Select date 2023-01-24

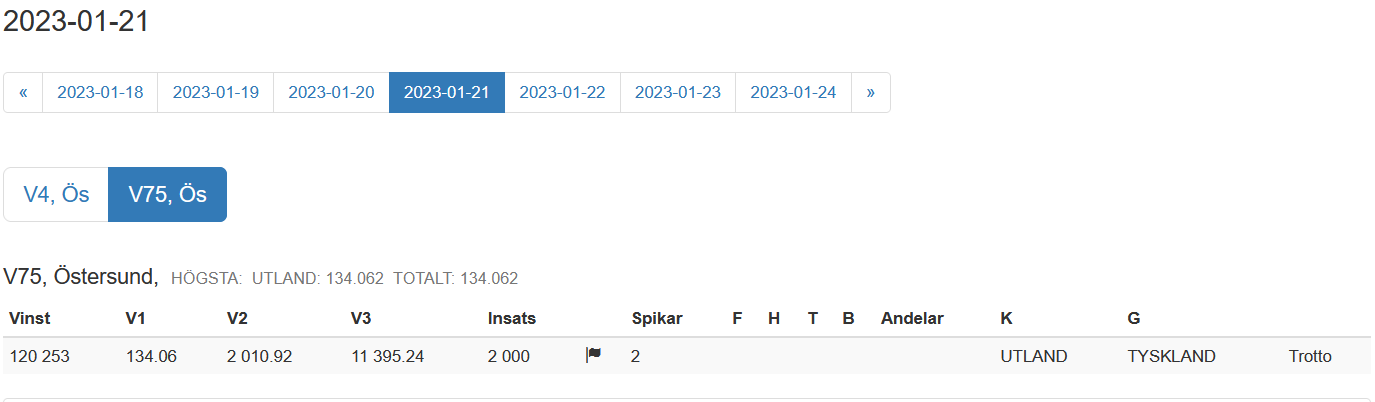click(x=793, y=92)
